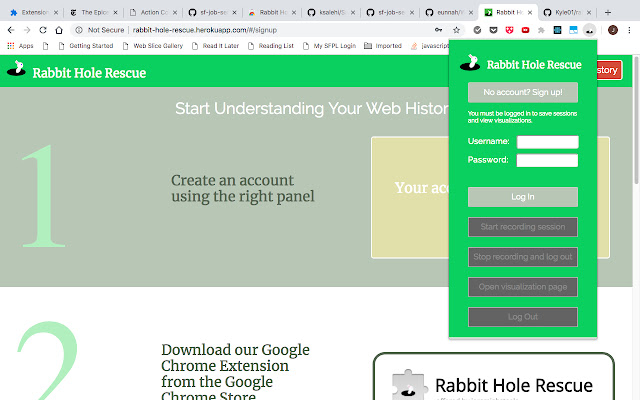Open the My SFPL Login bookmark
Screen dimensions: 640x400
click(329, 46)
